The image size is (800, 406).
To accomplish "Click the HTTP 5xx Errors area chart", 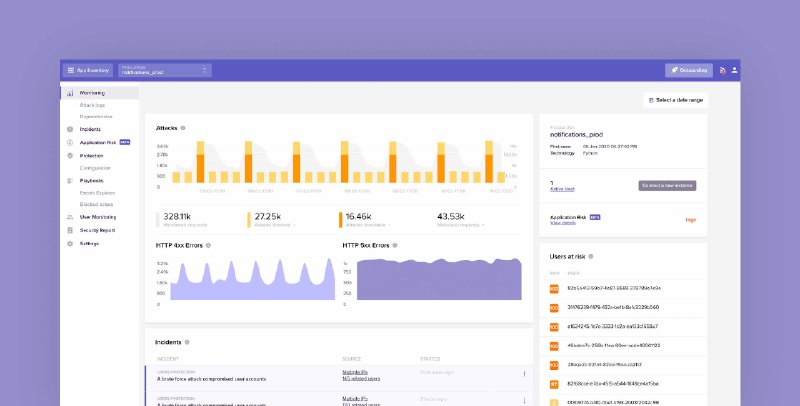I will click(439, 280).
